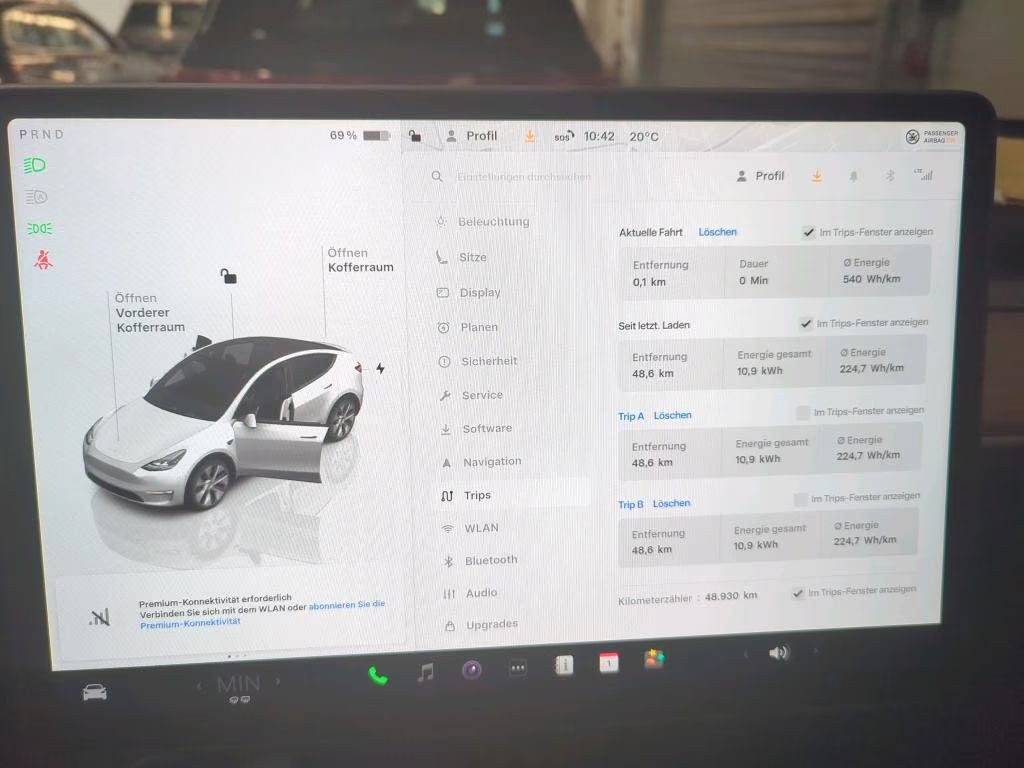Open Navigation settings menu
This screenshot has width=1024, height=768.
click(482, 462)
